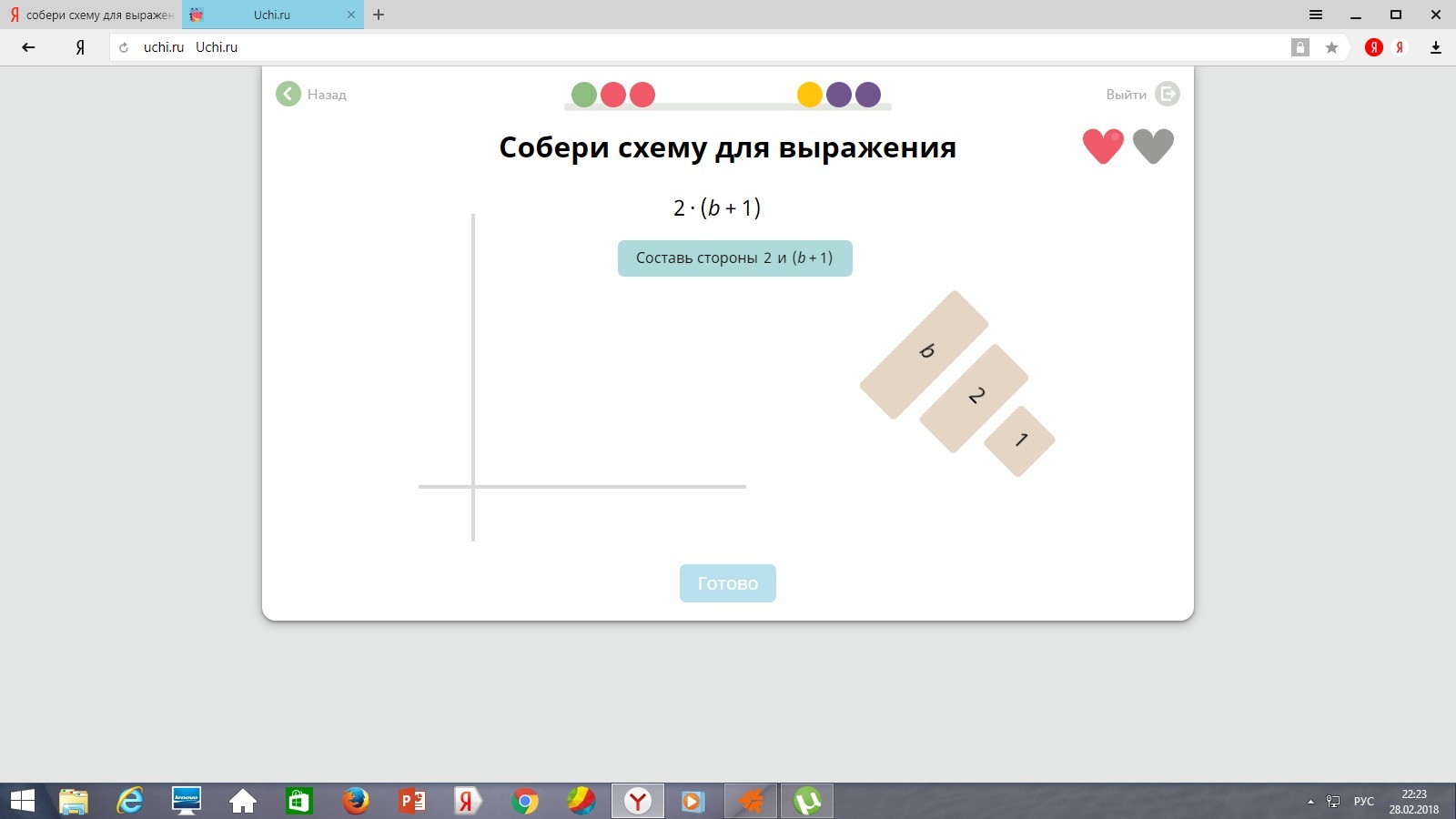This screenshot has width=1456, height=819.
Task: Close the Uchi.ru tab
Action: click(351, 15)
